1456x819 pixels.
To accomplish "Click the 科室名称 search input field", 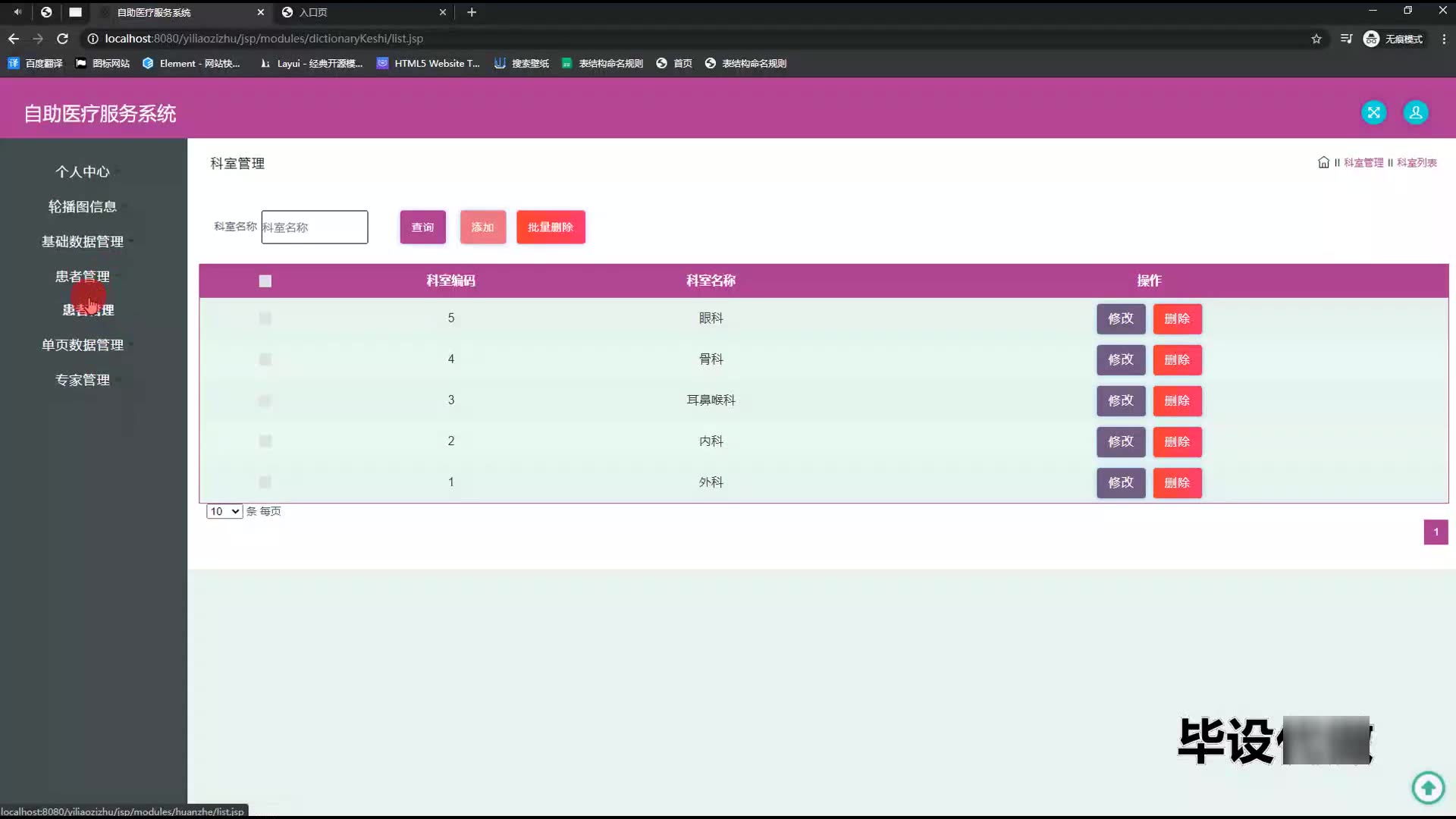I will [315, 227].
